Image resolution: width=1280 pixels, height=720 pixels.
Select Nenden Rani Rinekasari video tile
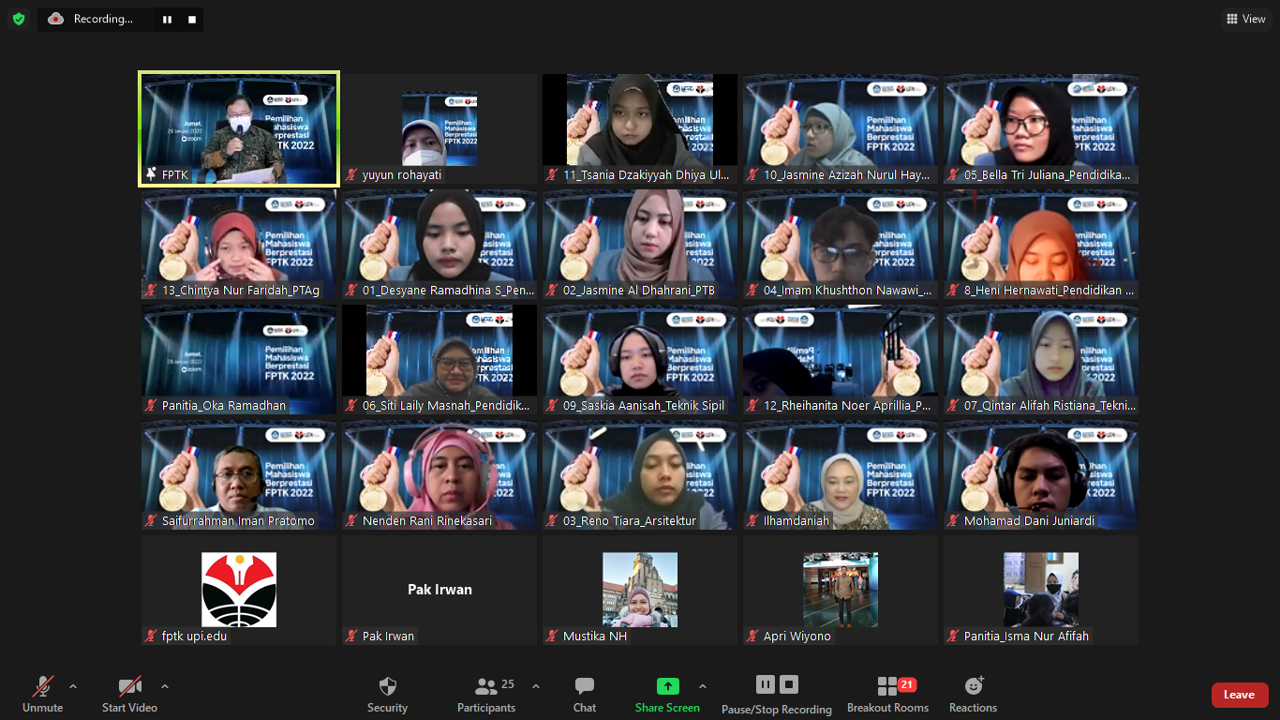pos(440,476)
